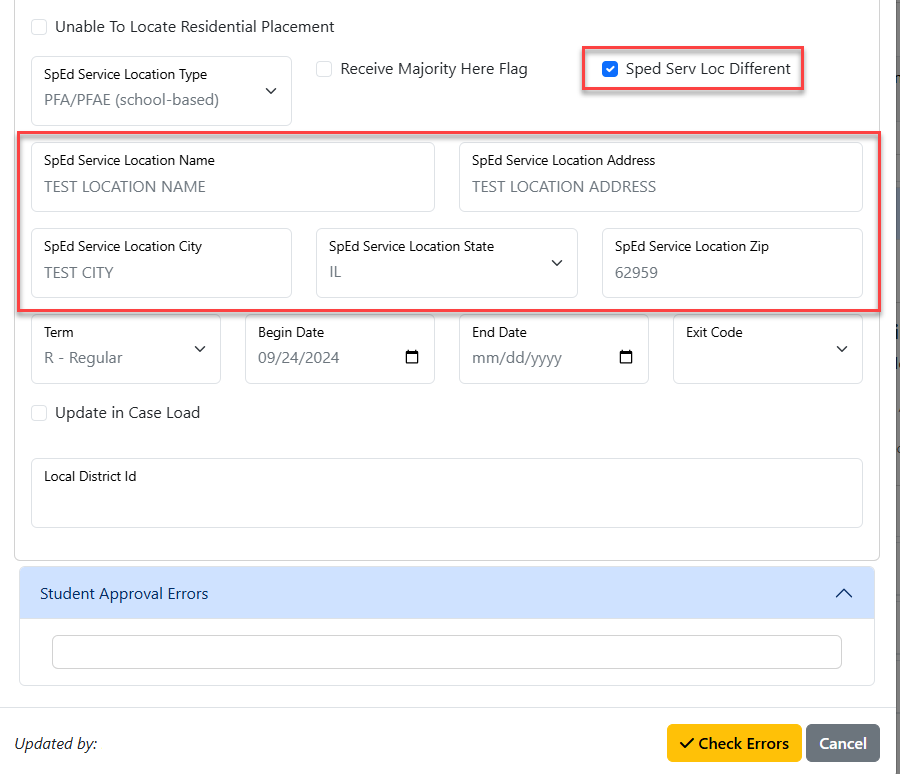Focus the SpEd Service Location Name field

pyautogui.click(x=232, y=177)
